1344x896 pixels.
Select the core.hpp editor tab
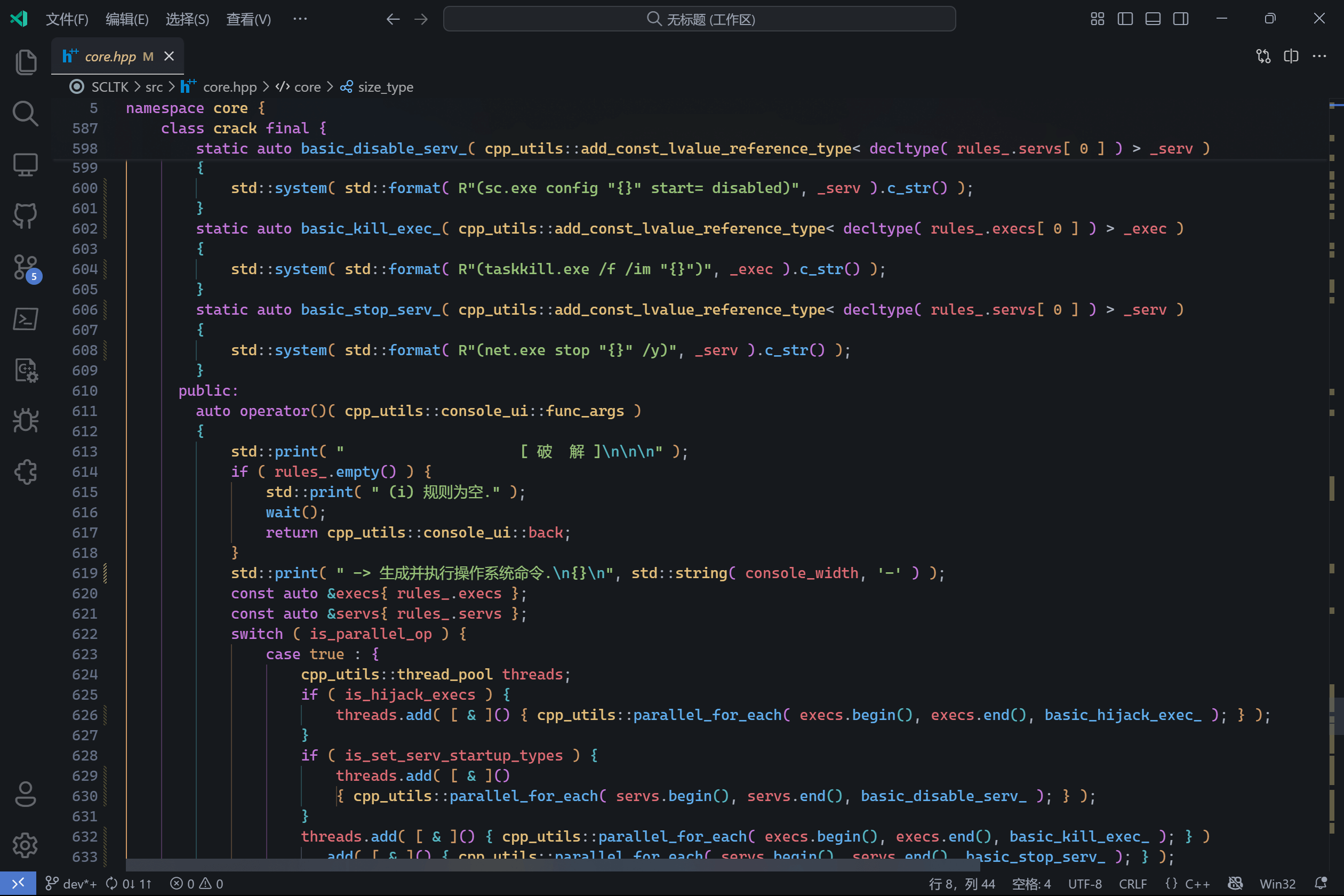(110, 57)
